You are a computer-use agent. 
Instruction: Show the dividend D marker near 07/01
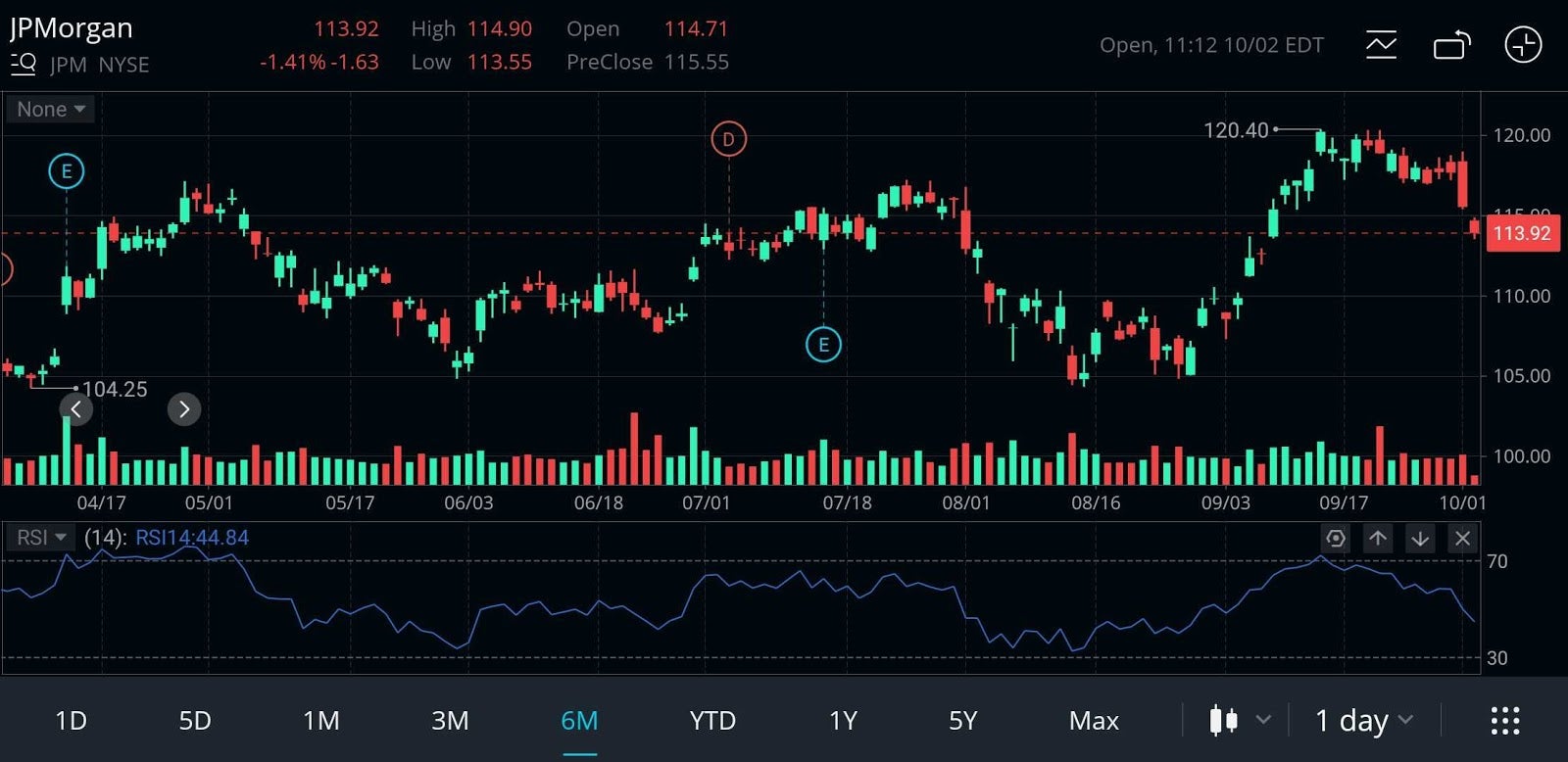tap(728, 139)
